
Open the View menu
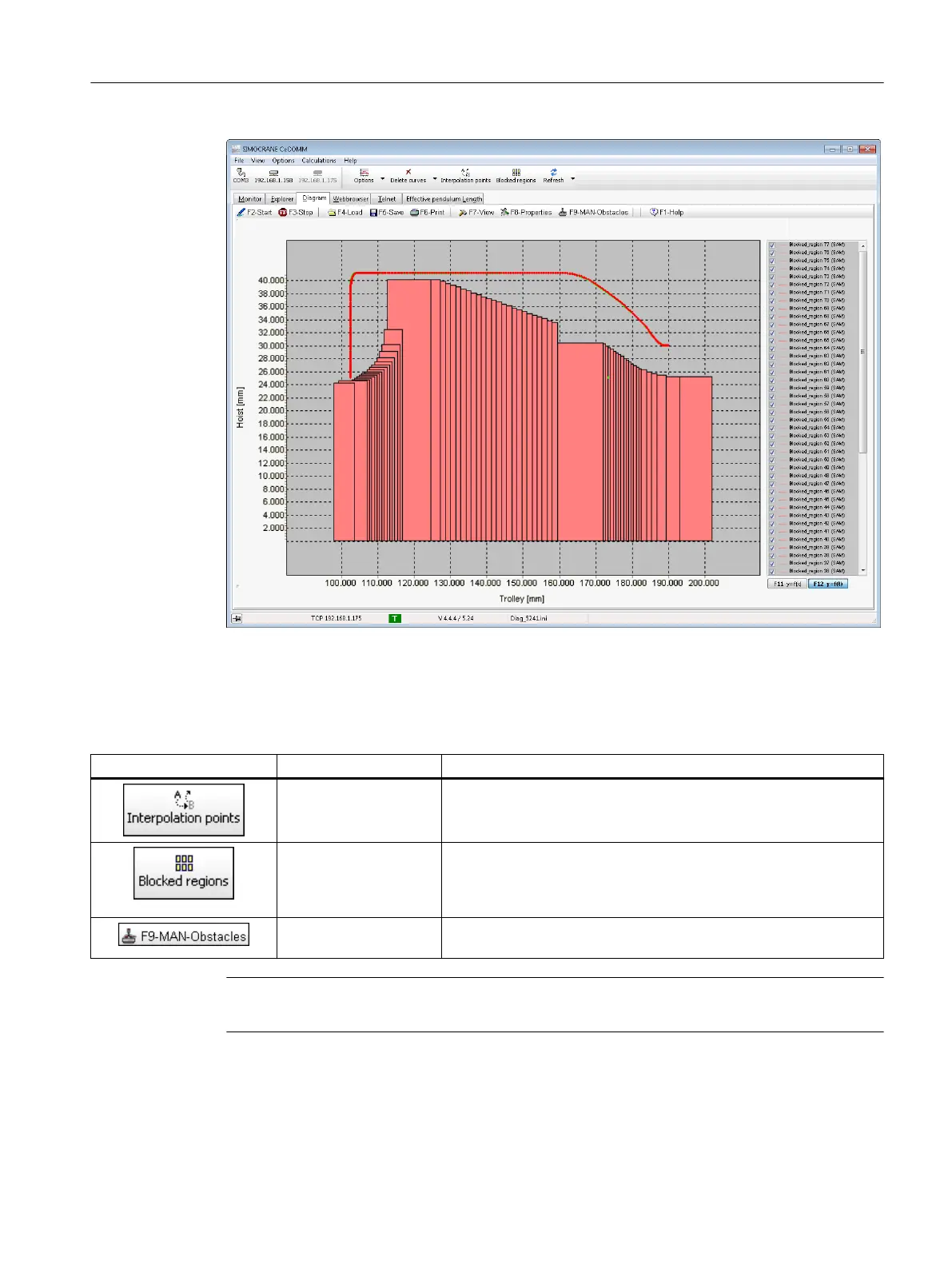[x=258, y=161]
